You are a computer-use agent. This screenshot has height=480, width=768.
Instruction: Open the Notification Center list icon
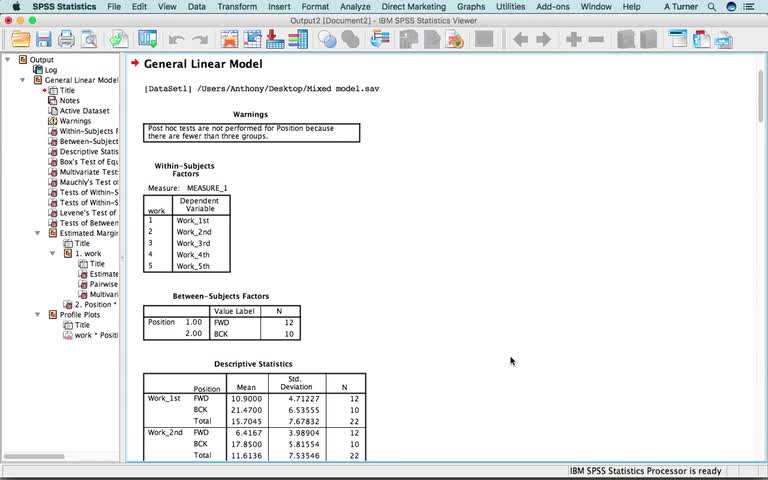pos(748,7)
